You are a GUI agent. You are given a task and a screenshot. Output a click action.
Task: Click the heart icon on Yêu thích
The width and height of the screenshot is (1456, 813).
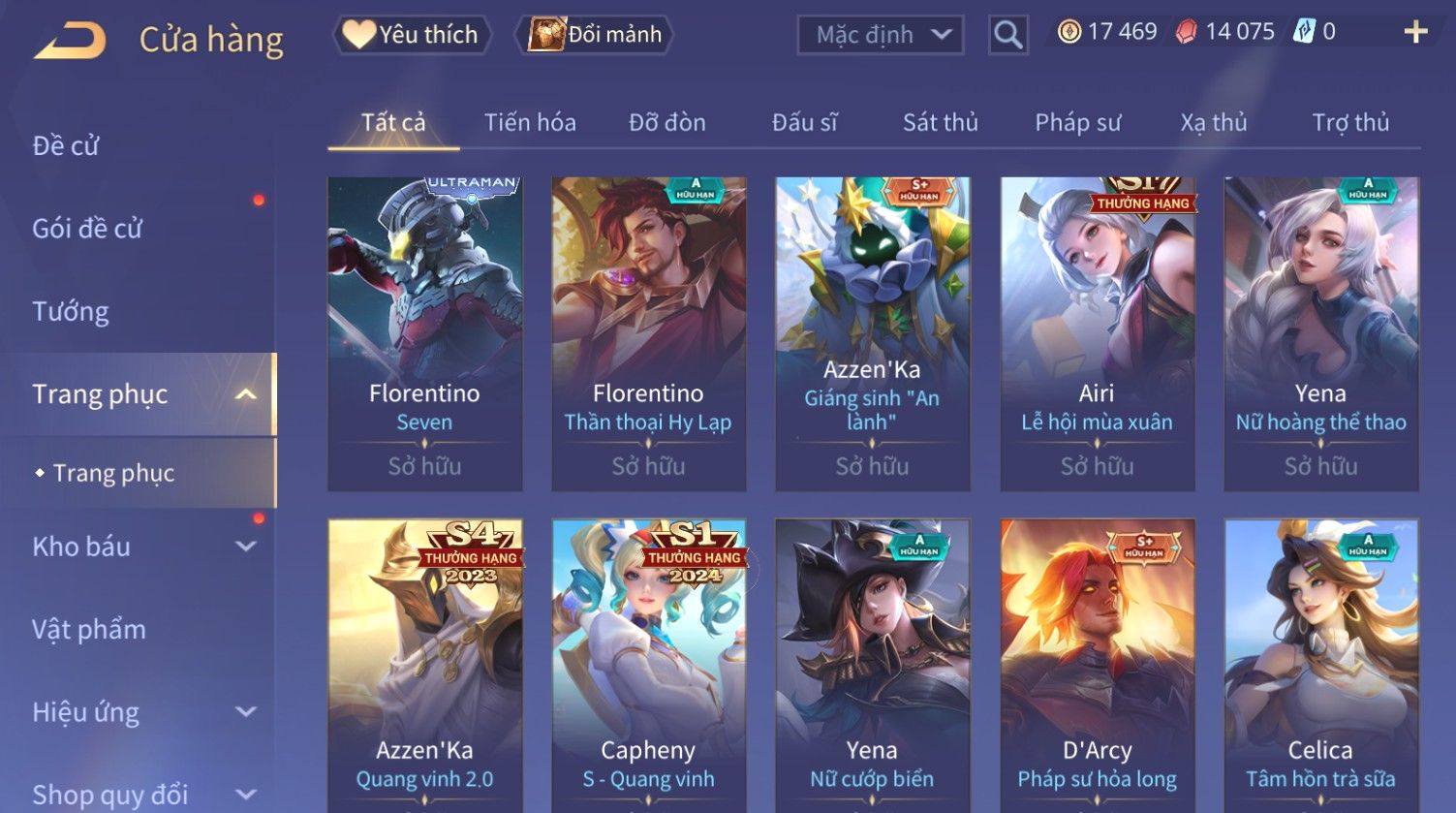[x=358, y=35]
